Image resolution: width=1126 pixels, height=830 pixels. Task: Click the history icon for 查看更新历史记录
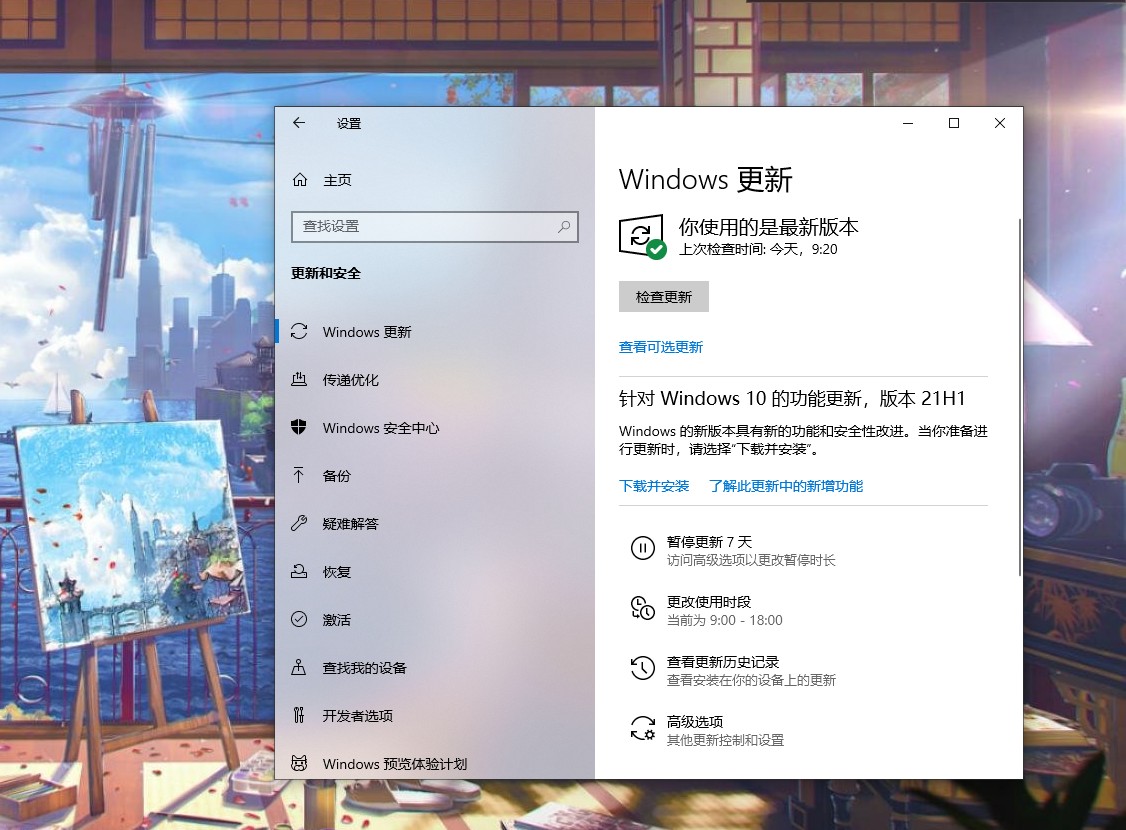[x=643, y=668]
